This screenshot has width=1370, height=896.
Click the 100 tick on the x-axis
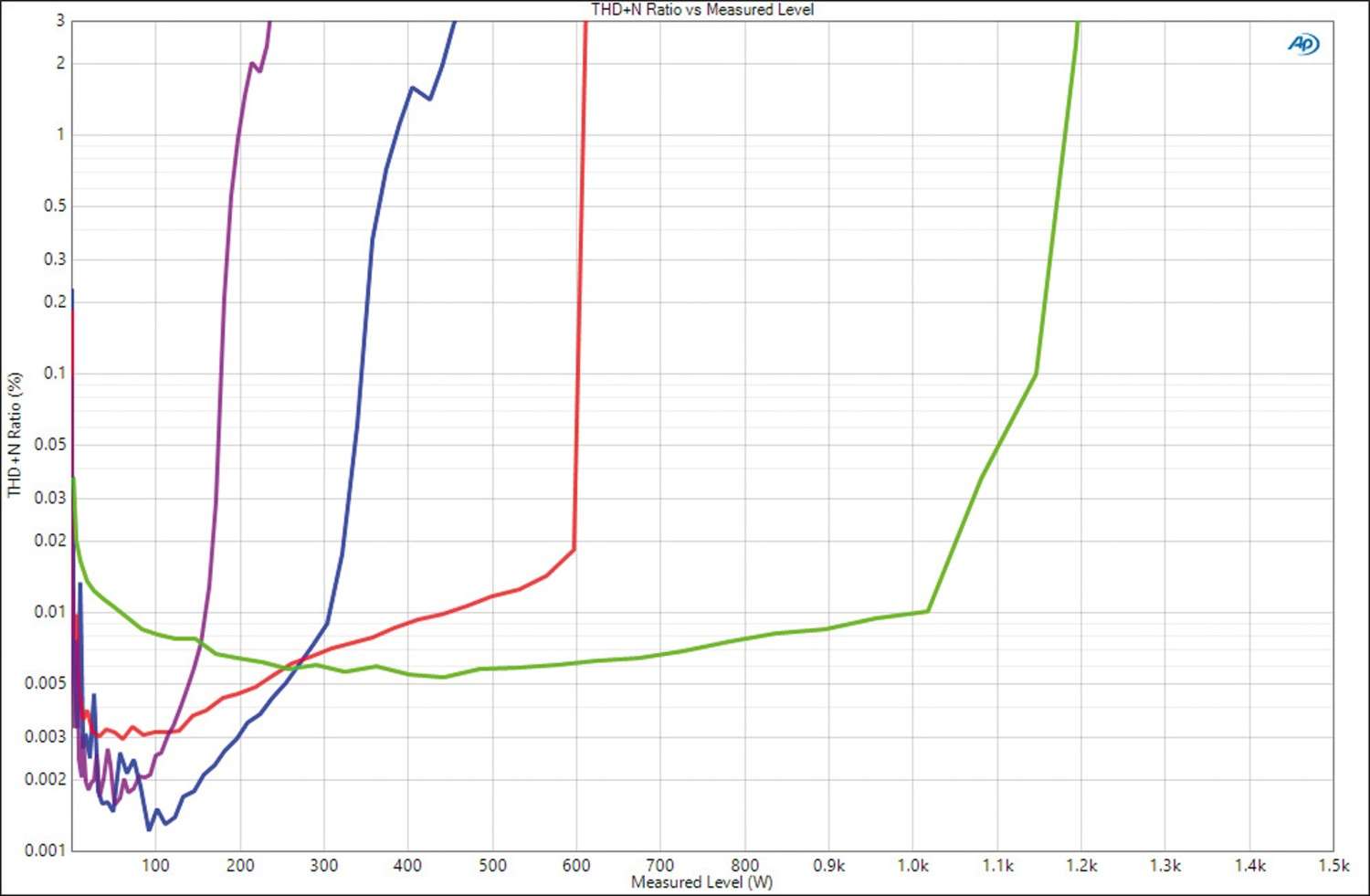coord(155,865)
